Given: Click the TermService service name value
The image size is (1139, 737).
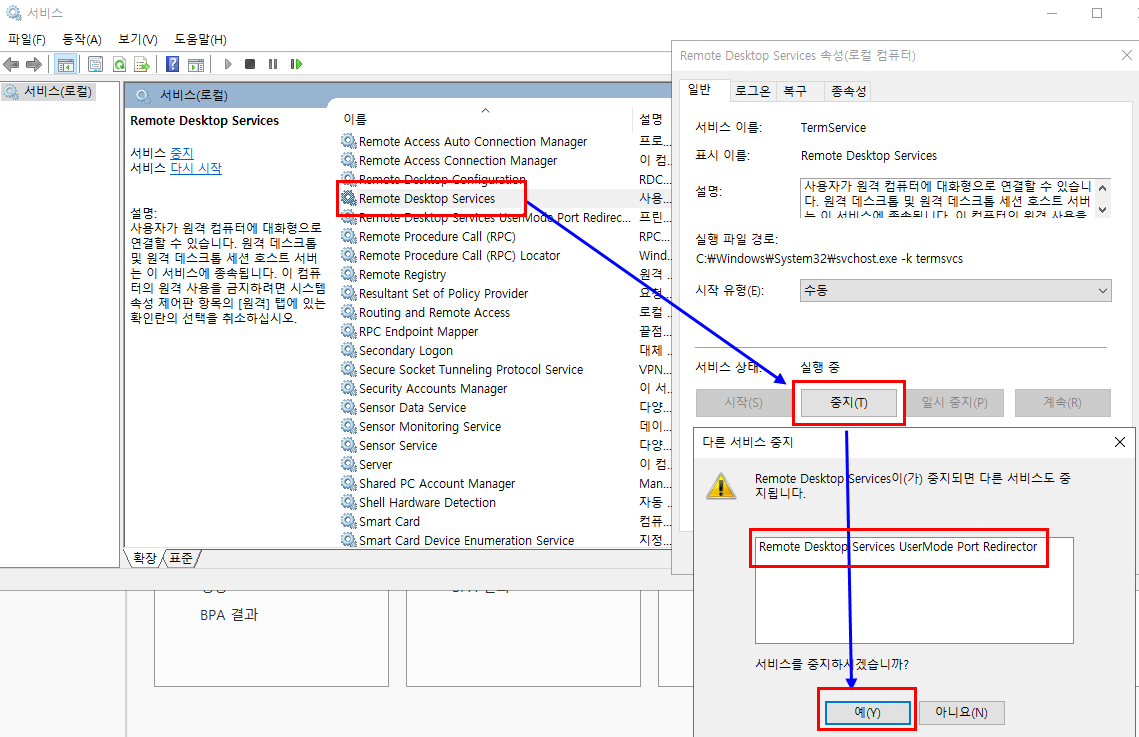Looking at the screenshot, I should (x=833, y=128).
